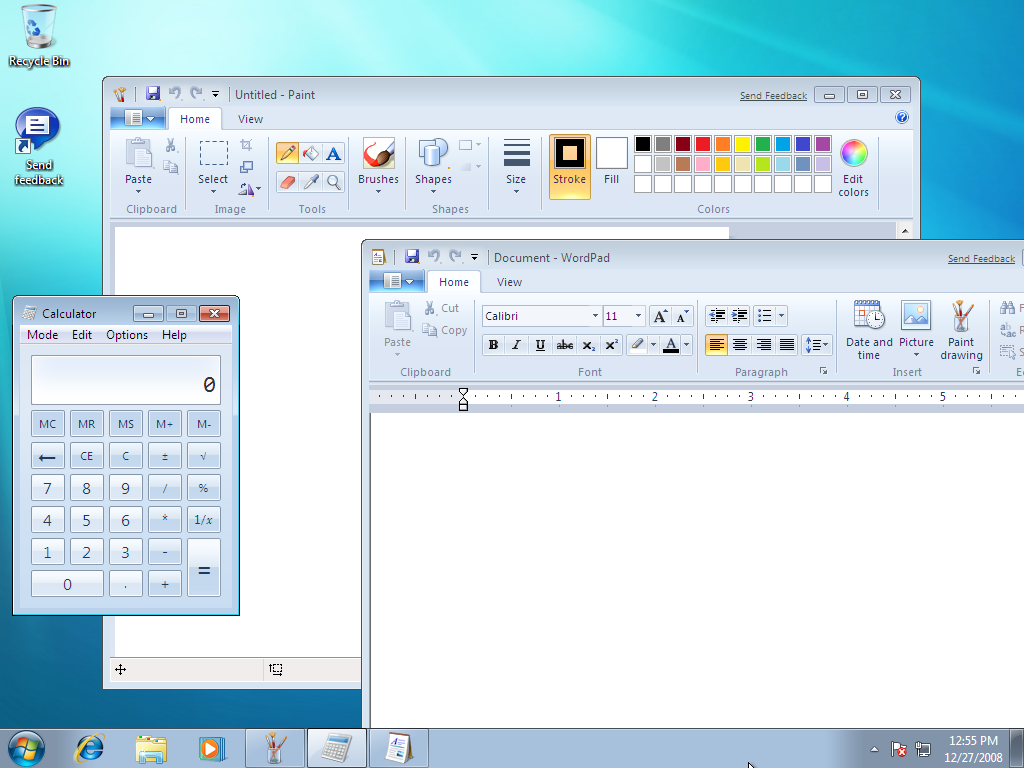Set Justify alignment in WordPad
This screenshot has width=1024, height=768.
point(786,345)
